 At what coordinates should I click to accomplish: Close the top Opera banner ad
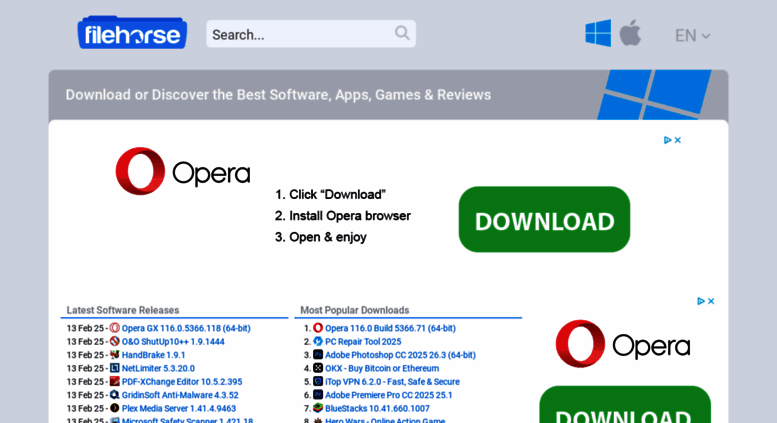tap(678, 140)
